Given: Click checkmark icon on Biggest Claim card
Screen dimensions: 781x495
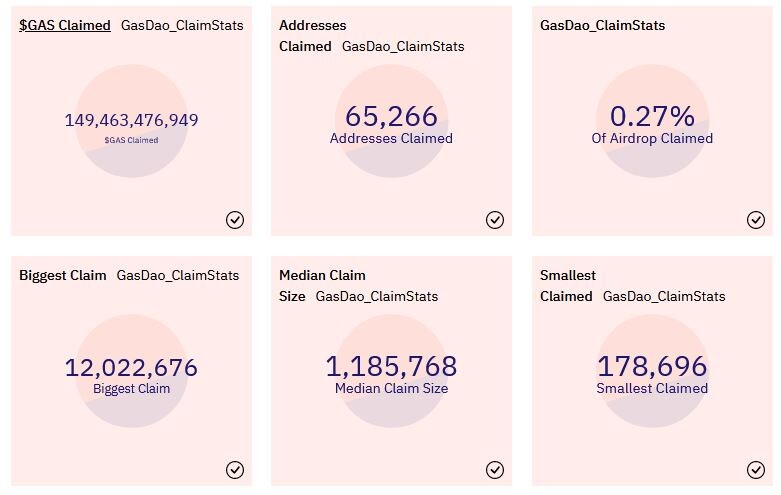Looking at the screenshot, I should [x=235, y=470].
